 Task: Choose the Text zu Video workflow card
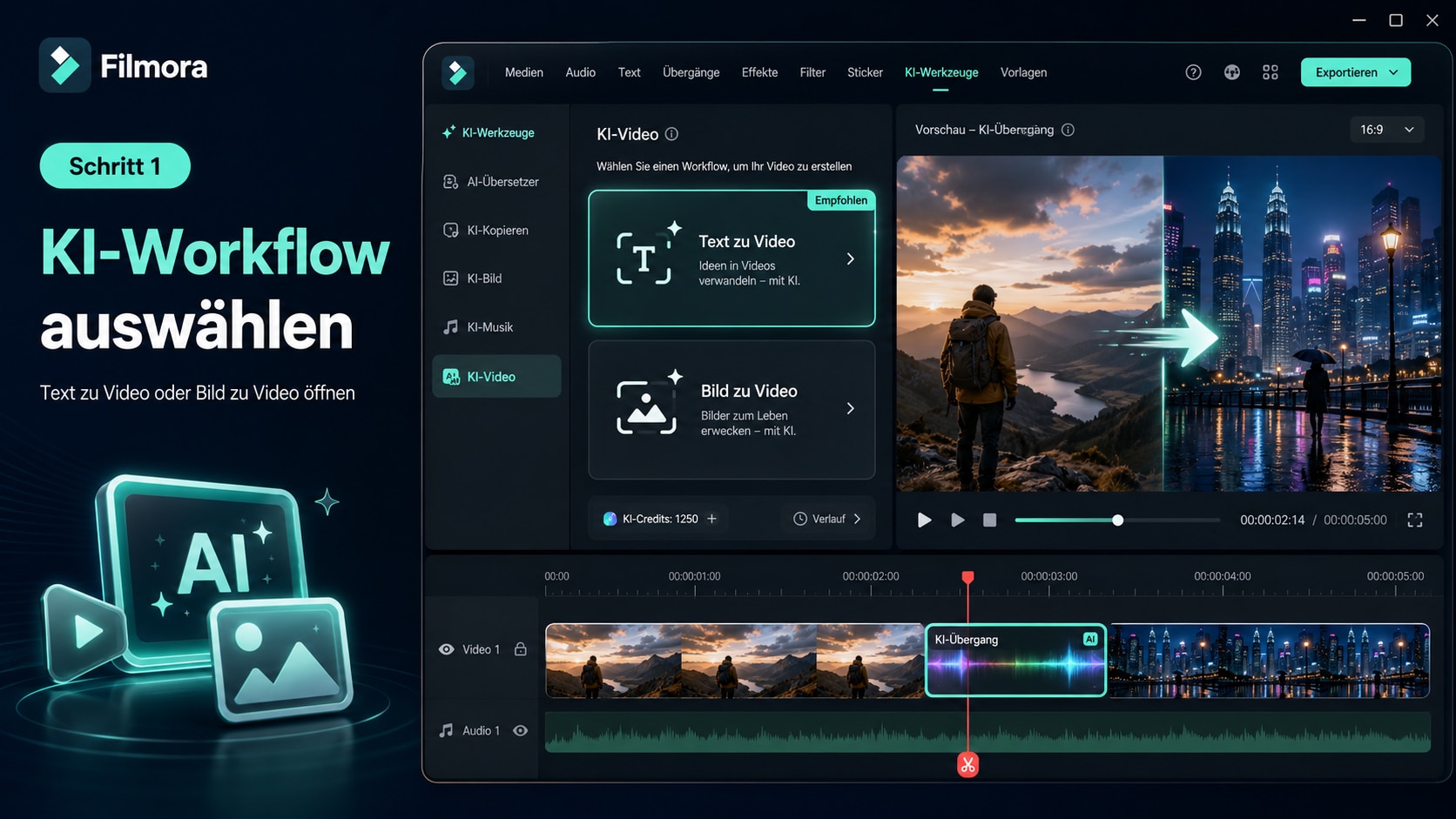coord(731,258)
